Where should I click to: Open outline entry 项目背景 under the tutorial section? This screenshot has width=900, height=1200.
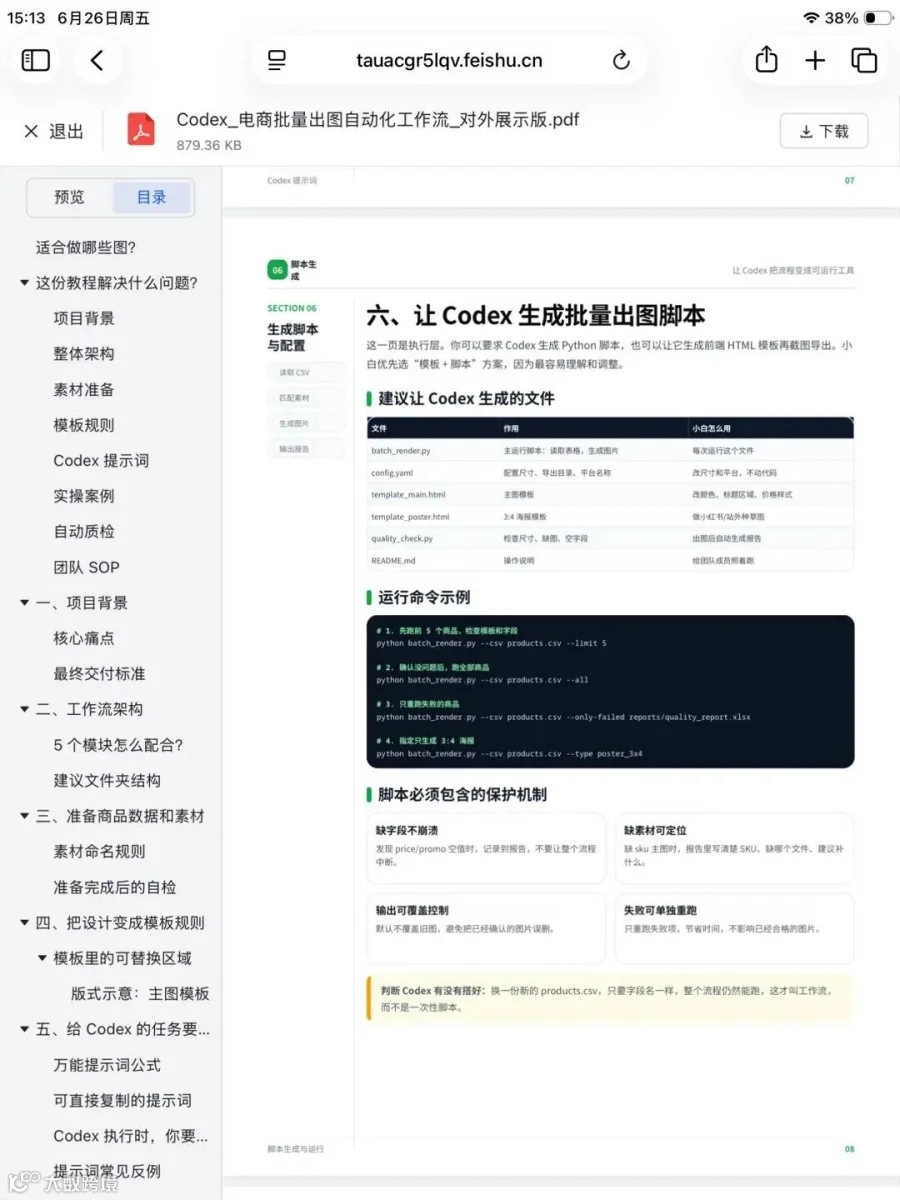(84, 318)
